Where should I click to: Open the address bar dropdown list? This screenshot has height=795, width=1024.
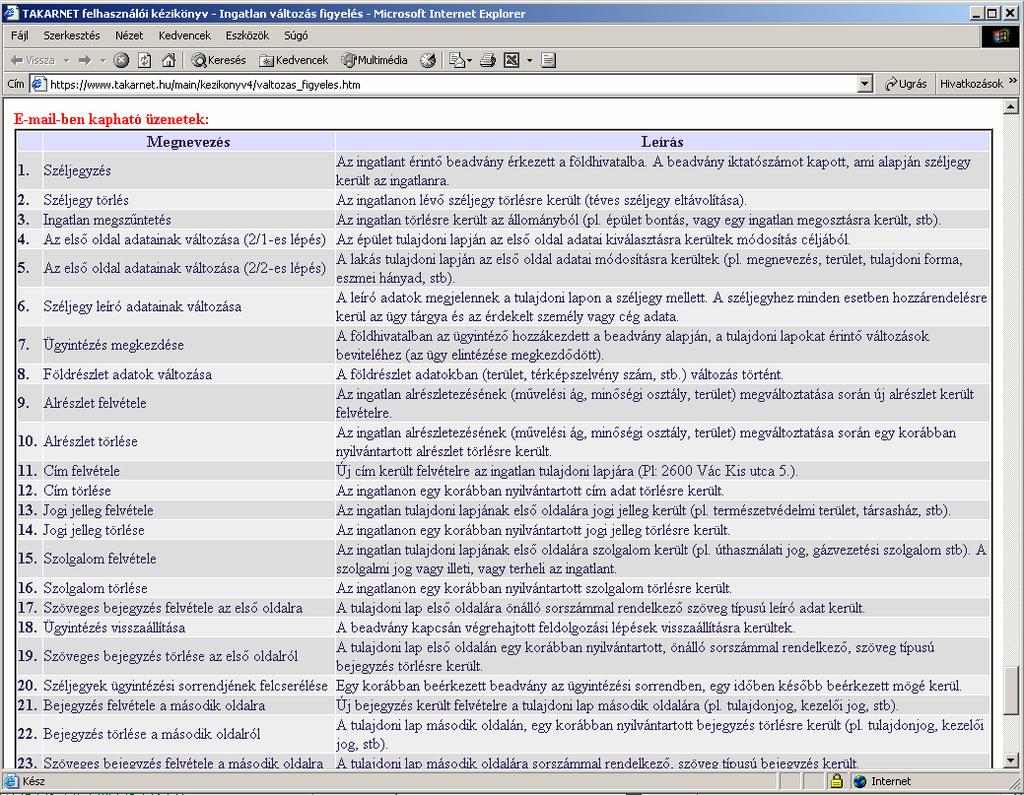(865, 84)
